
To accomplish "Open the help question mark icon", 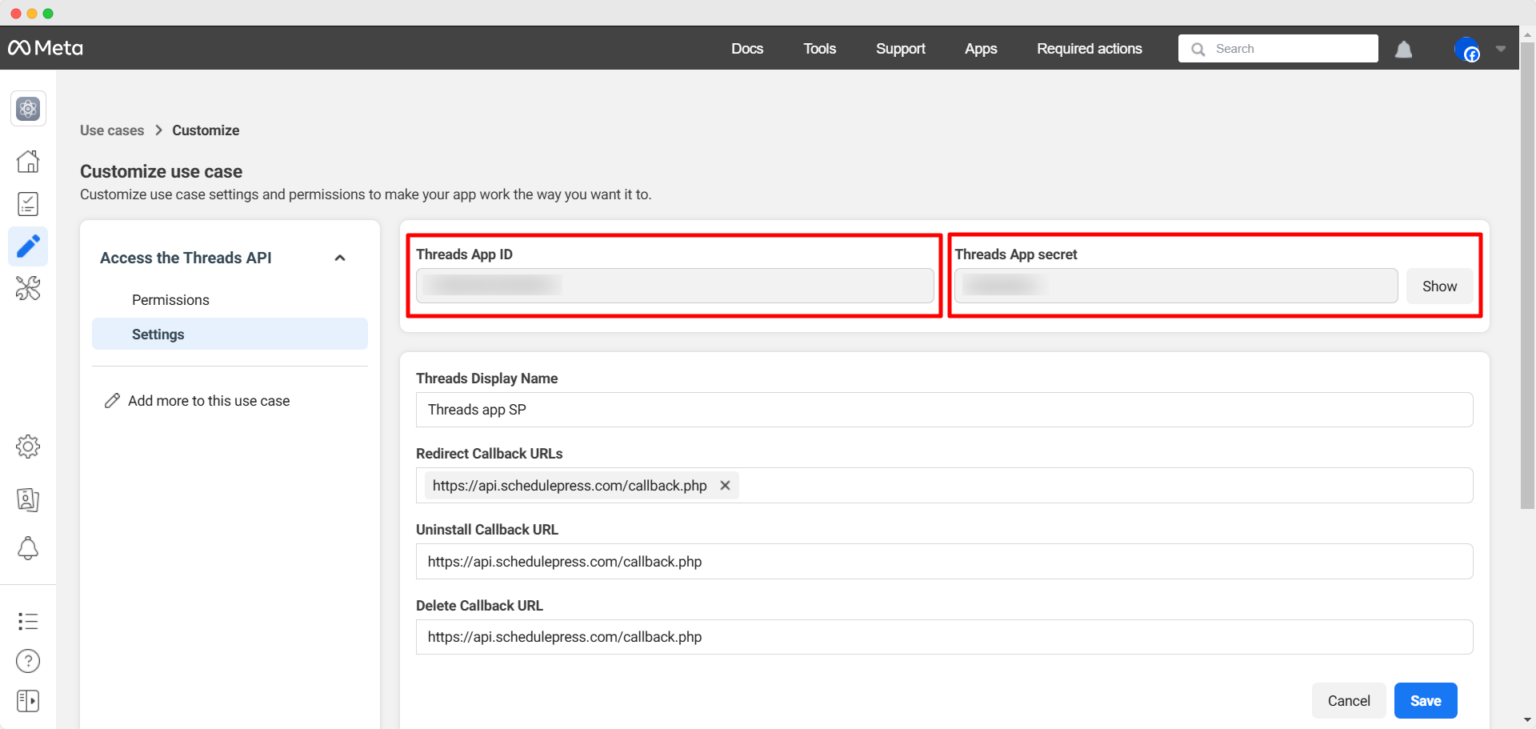I will click(x=28, y=660).
